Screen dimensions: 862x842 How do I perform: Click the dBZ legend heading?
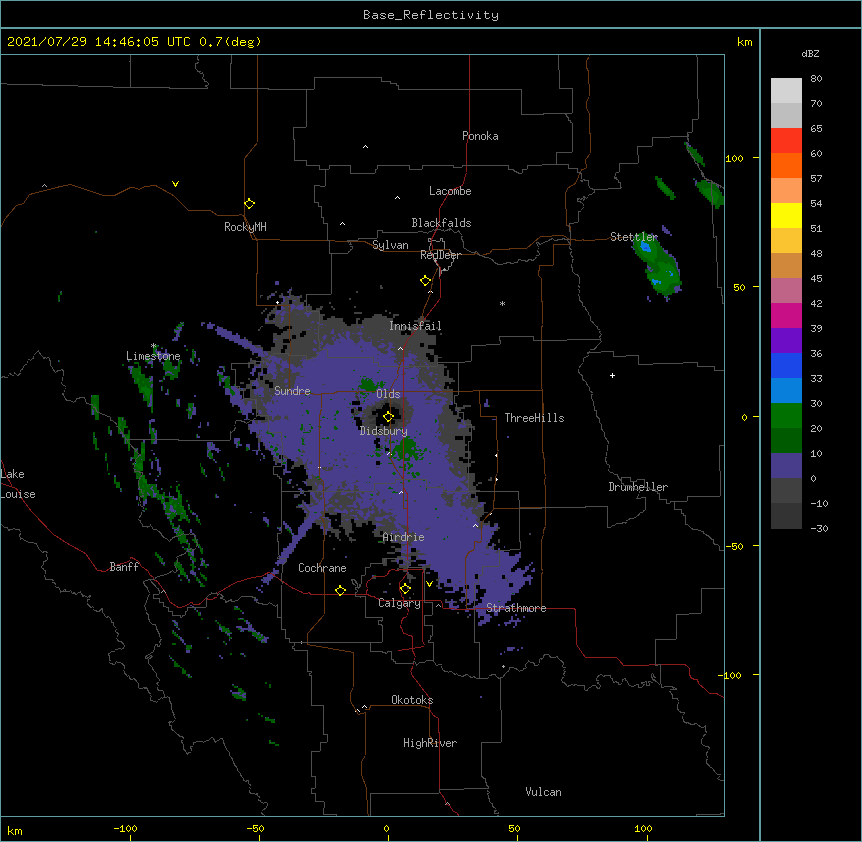tap(810, 53)
